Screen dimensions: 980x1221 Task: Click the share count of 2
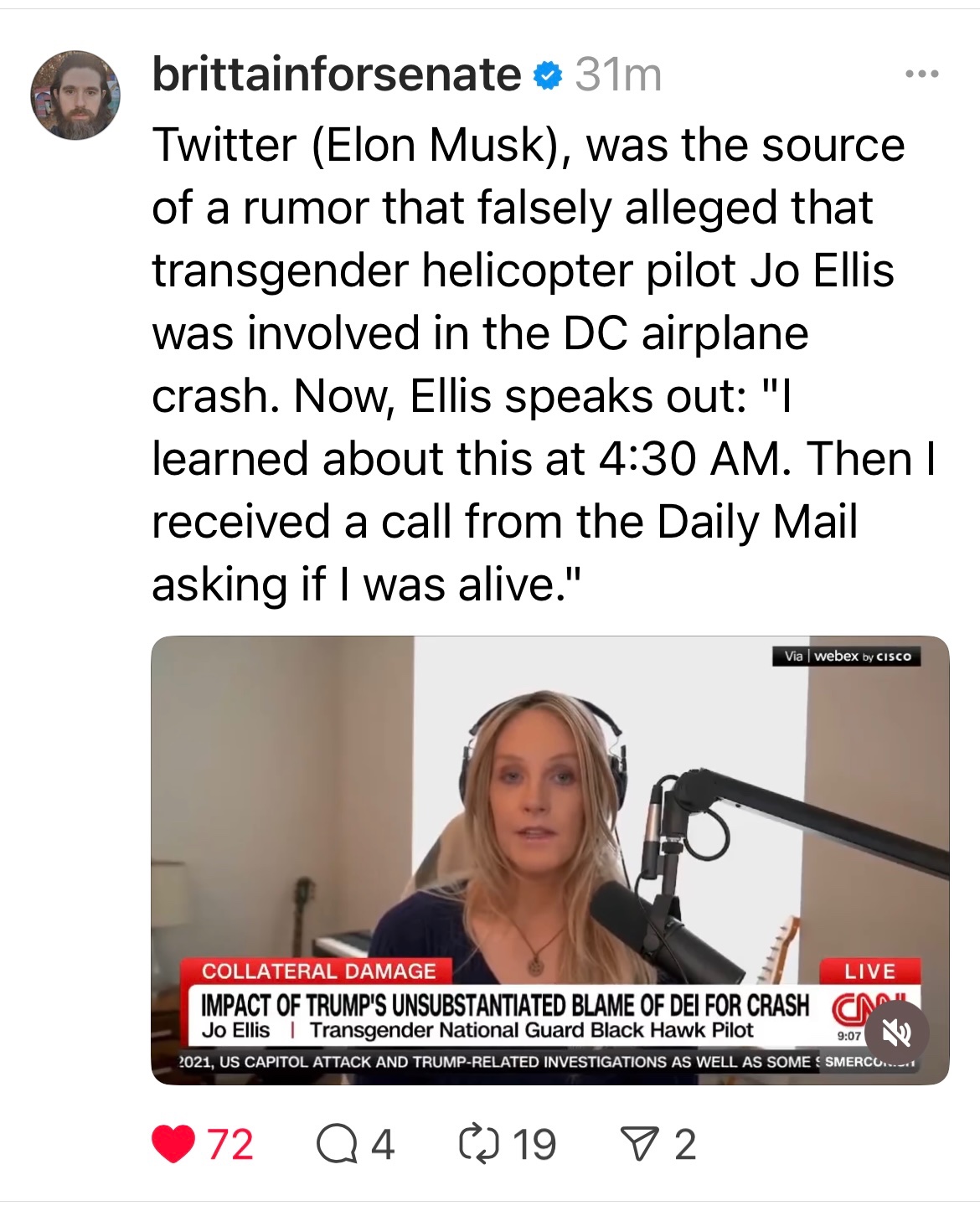(x=684, y=1144)
